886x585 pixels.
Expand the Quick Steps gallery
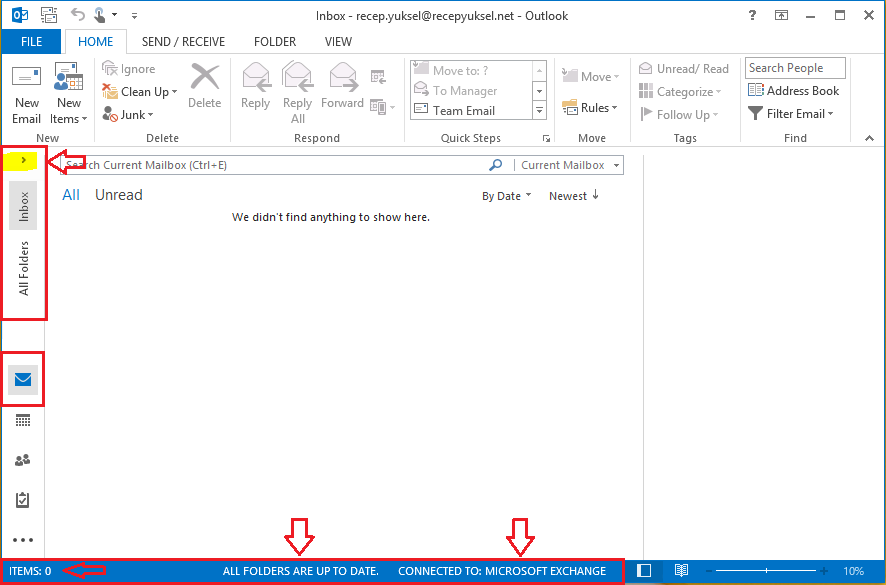tap(540, 111)
